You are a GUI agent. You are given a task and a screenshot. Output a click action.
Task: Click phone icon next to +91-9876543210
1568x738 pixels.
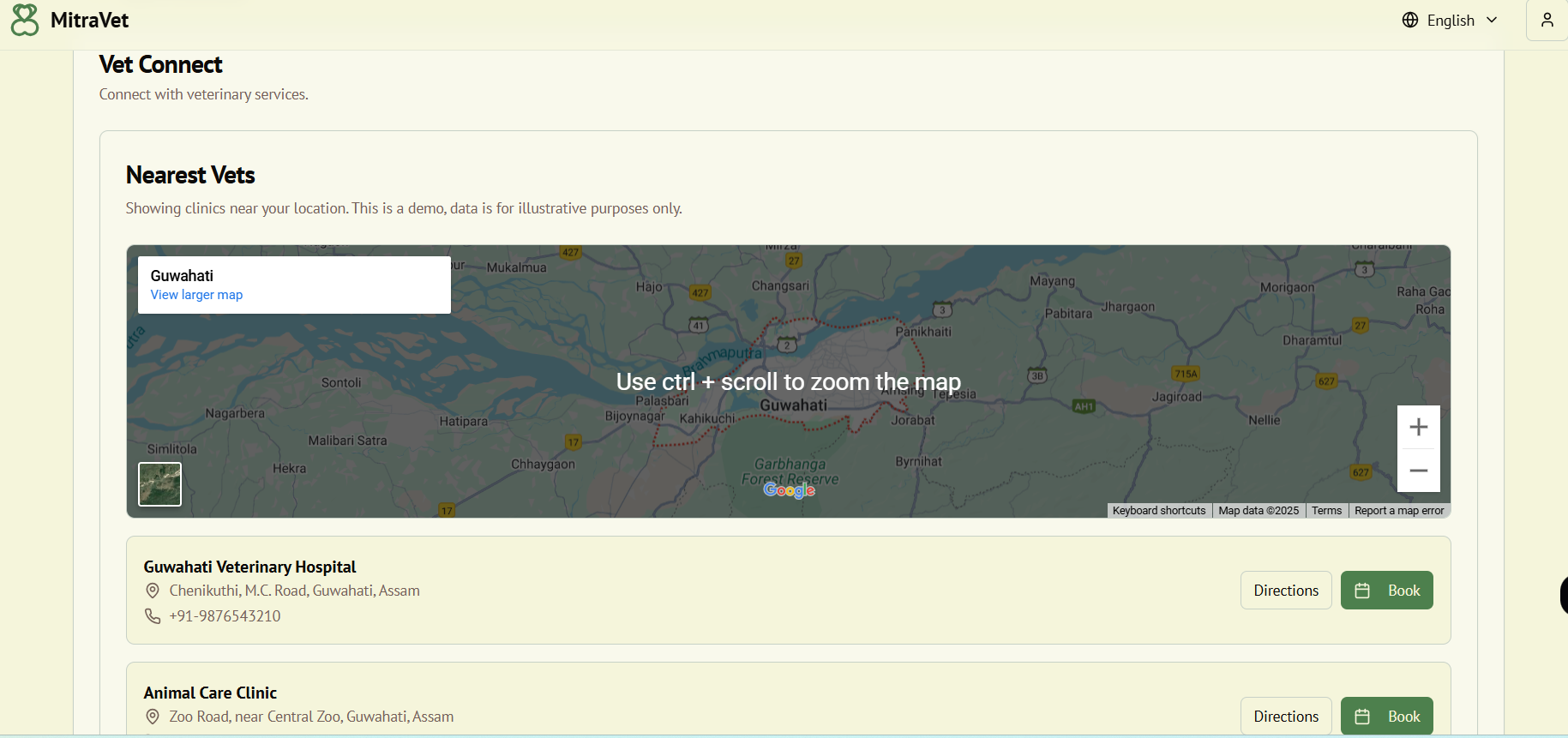[x=153, y=616]
